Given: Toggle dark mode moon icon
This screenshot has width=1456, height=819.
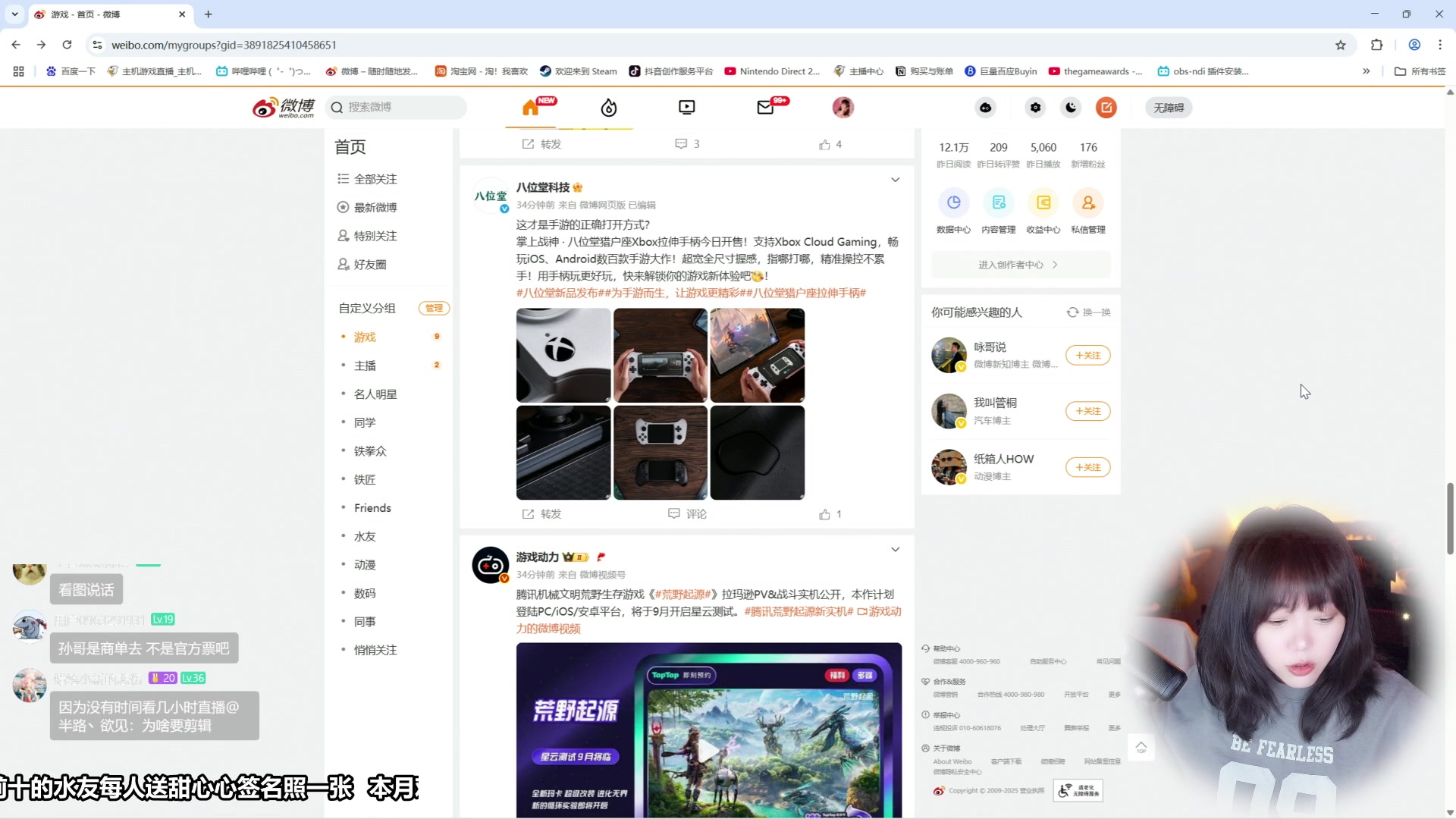Looking at the screenshot, I should coord(1071,108).
